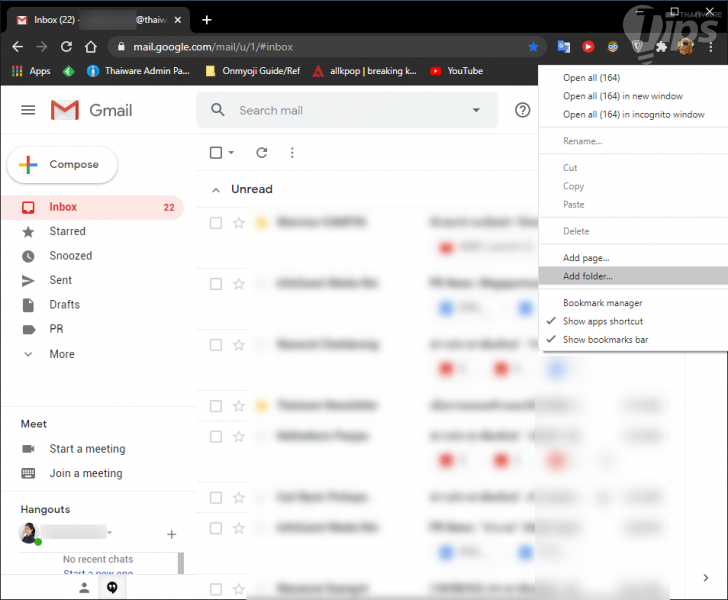Click into the Search mail field
Image resolution: width=728 pixels, height=600 pixels.
pyautogui.click(x=347, y=110)
